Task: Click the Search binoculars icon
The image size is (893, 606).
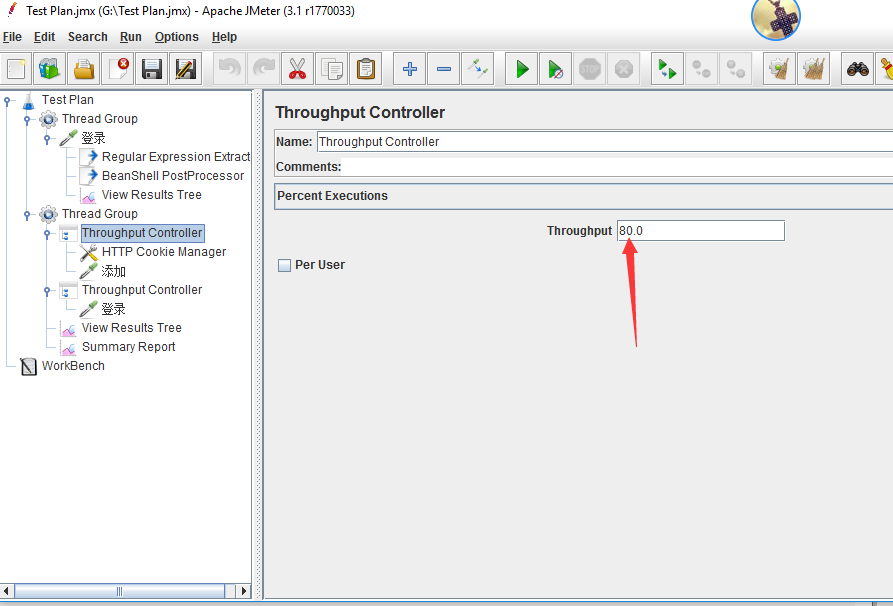Action: click(x=857, y=69)
